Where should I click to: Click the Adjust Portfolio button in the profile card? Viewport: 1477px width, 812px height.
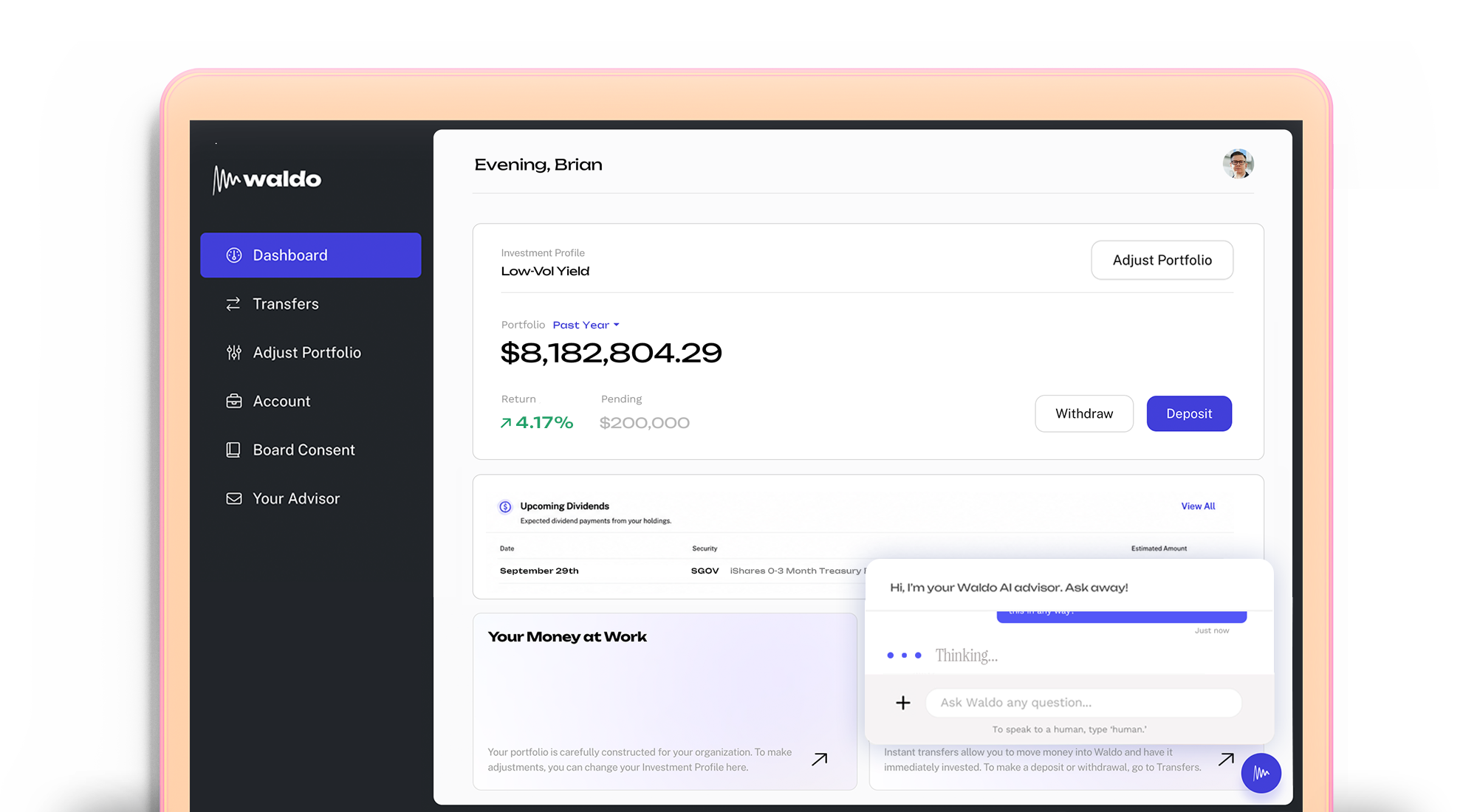(x=1162, y=260)
